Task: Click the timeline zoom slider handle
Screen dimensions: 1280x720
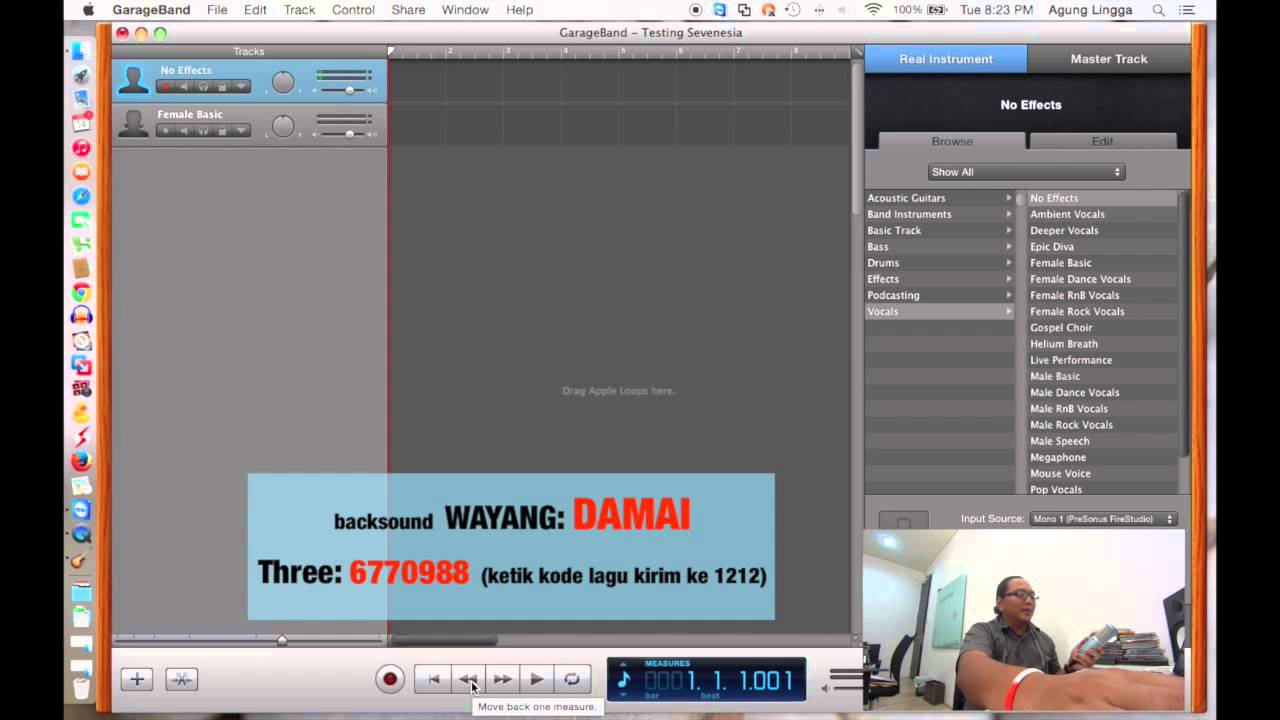Action: 282,640
